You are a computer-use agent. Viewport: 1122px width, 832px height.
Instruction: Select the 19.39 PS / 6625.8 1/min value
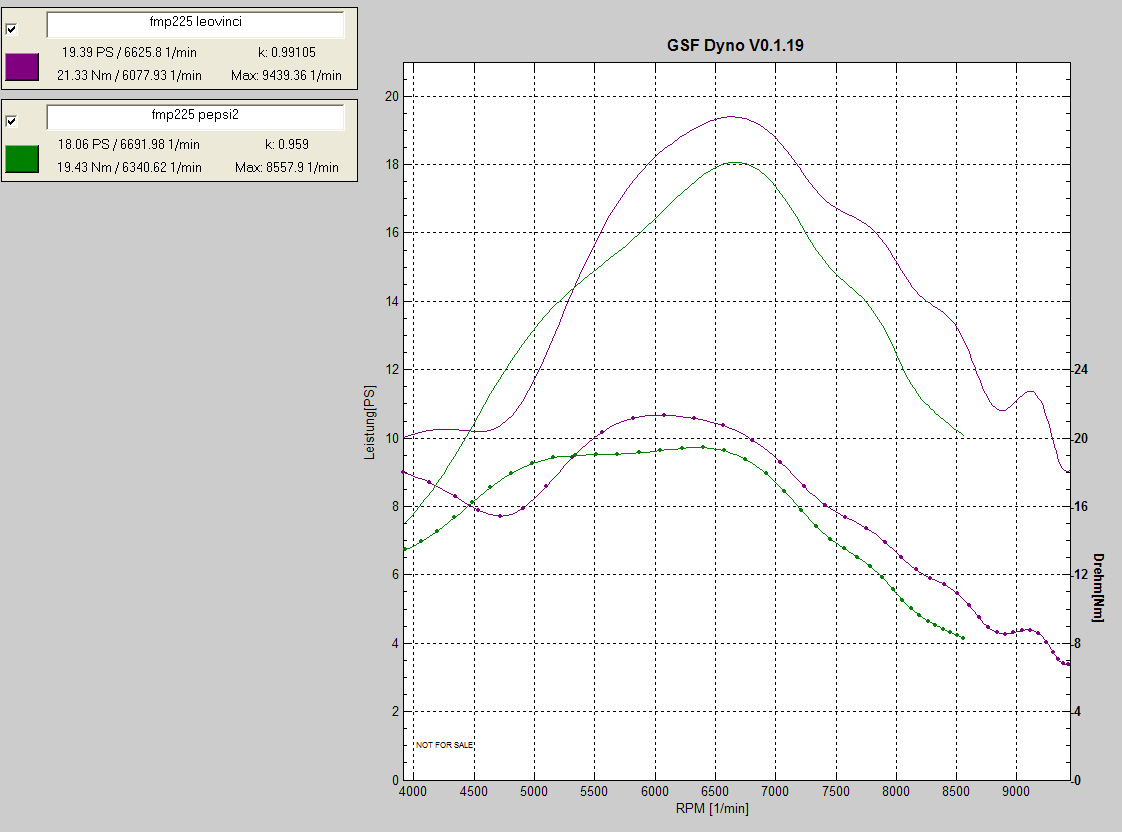(x=129, y=52)
